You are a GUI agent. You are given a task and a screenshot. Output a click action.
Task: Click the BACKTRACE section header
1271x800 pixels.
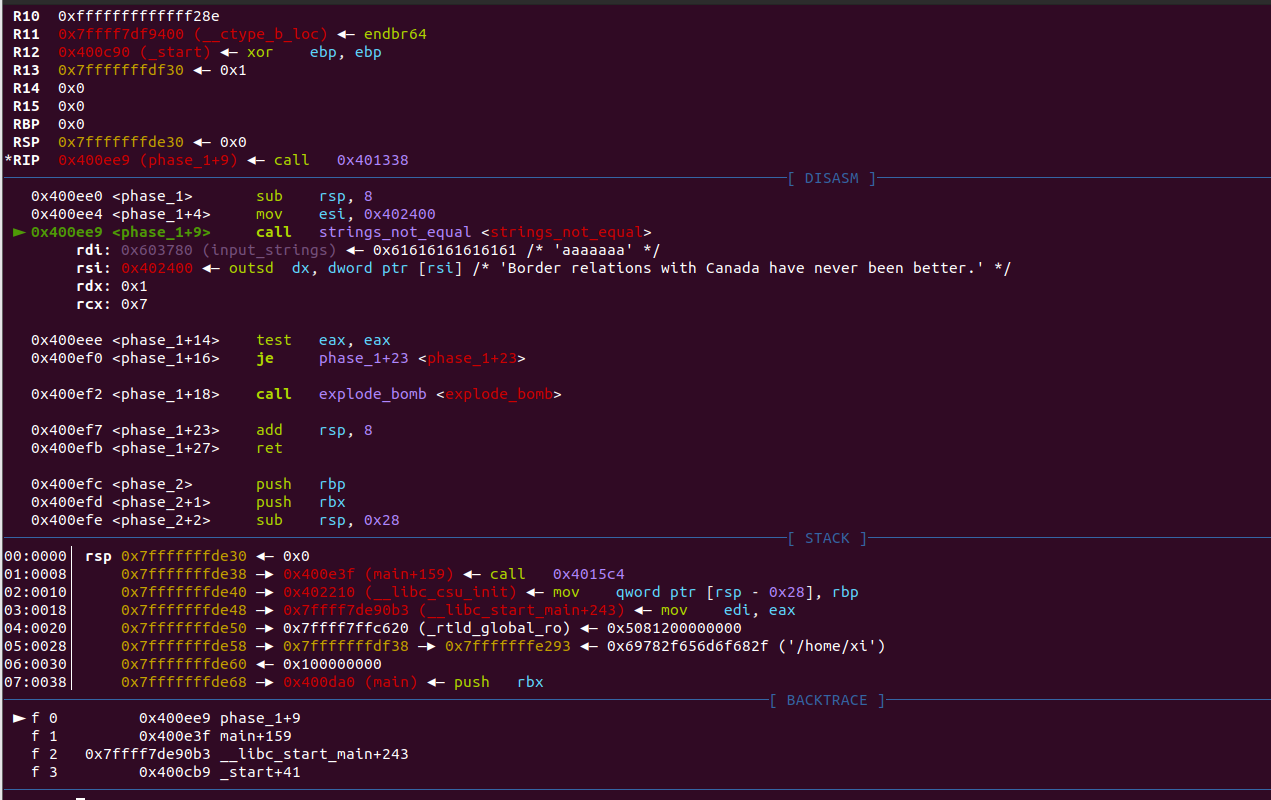(x=826, y=700)
